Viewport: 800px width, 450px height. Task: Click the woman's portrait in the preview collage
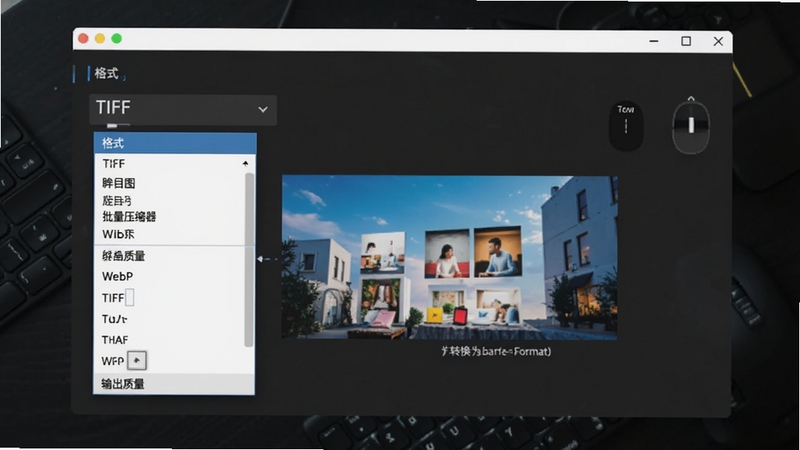[447, 254]
